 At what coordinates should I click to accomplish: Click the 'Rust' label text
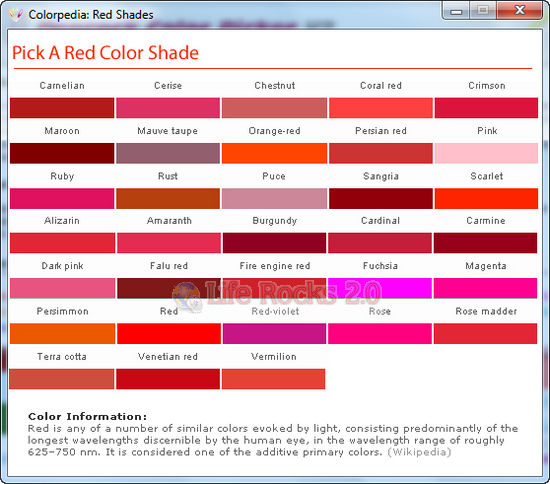click(x=168, y=176)
